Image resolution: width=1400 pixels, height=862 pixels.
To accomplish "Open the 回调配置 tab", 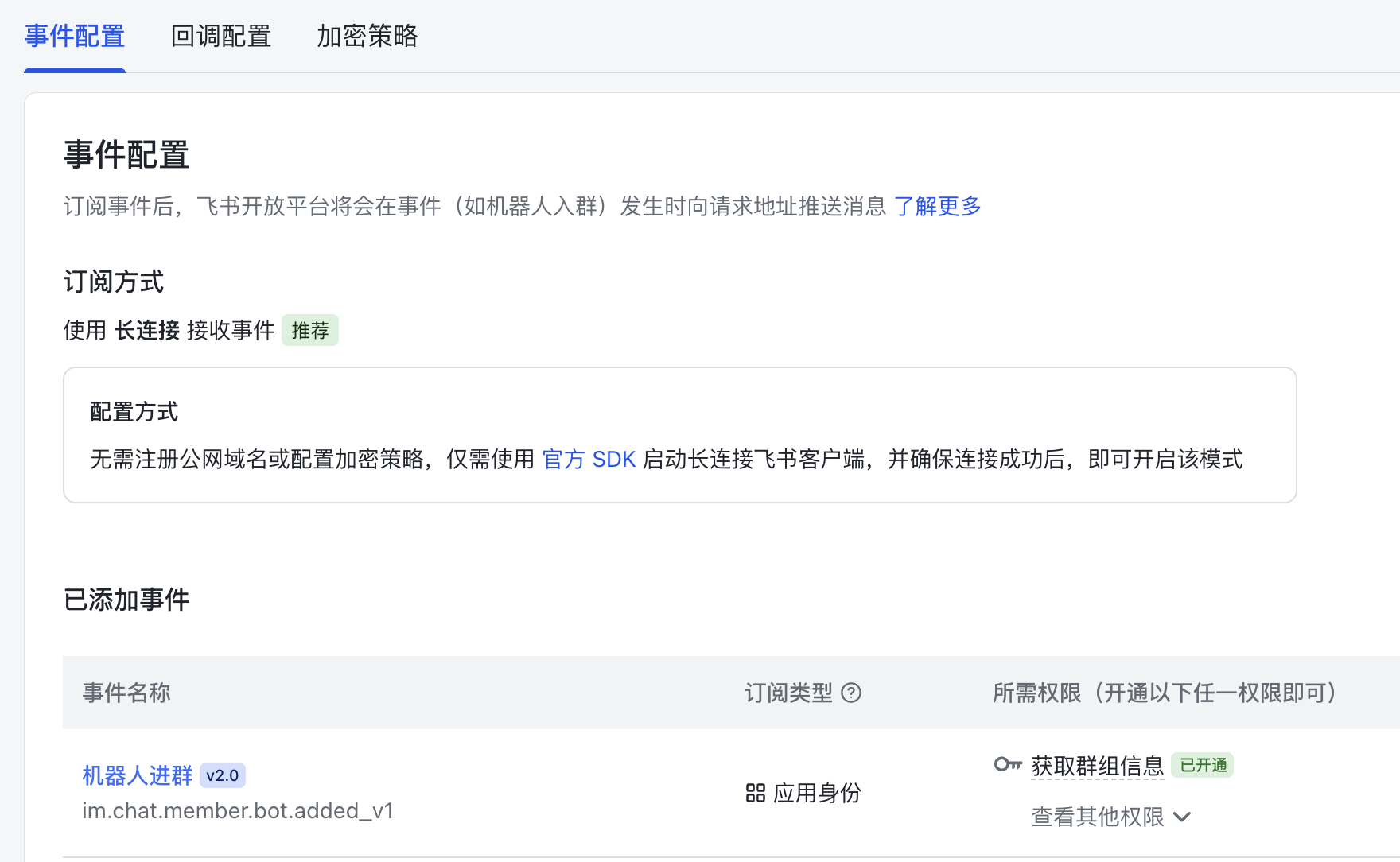I will [221, 37].
